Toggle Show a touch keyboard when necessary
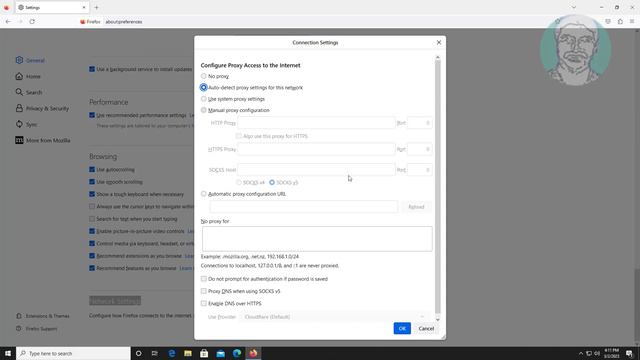The image size is (640, 360). (92, 194)
